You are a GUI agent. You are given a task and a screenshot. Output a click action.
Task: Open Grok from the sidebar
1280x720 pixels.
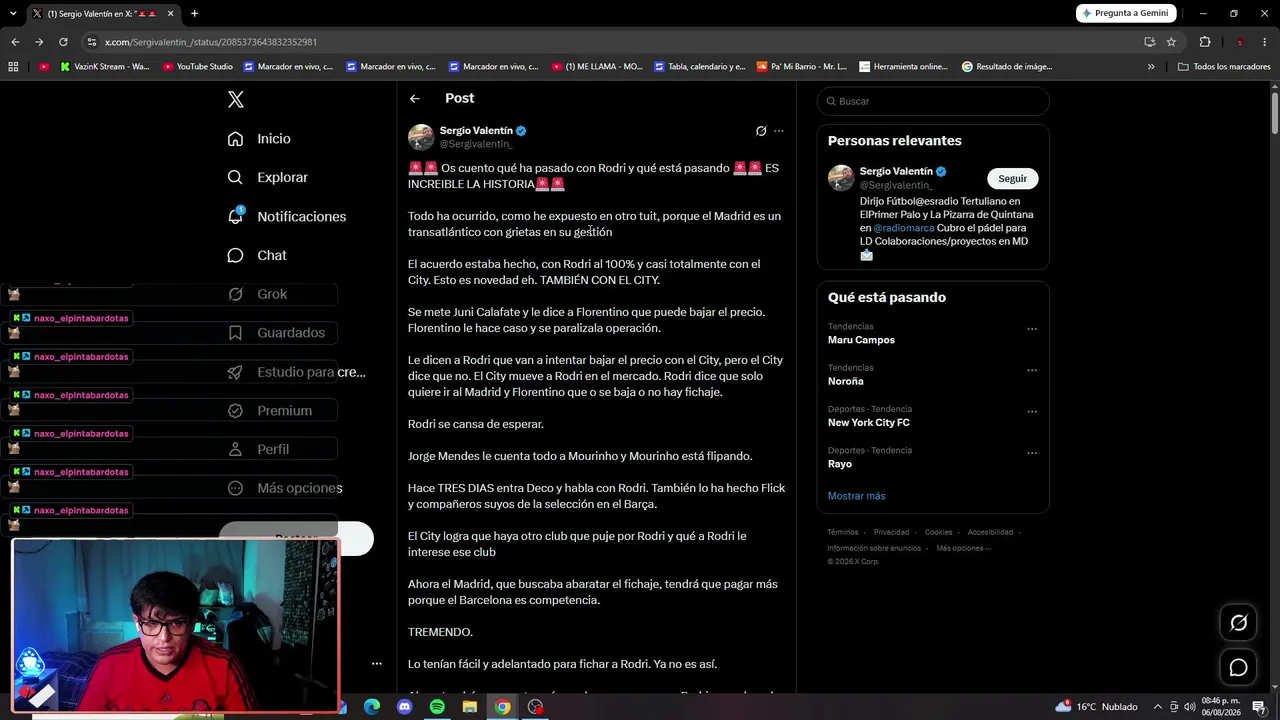click(257, 294)
